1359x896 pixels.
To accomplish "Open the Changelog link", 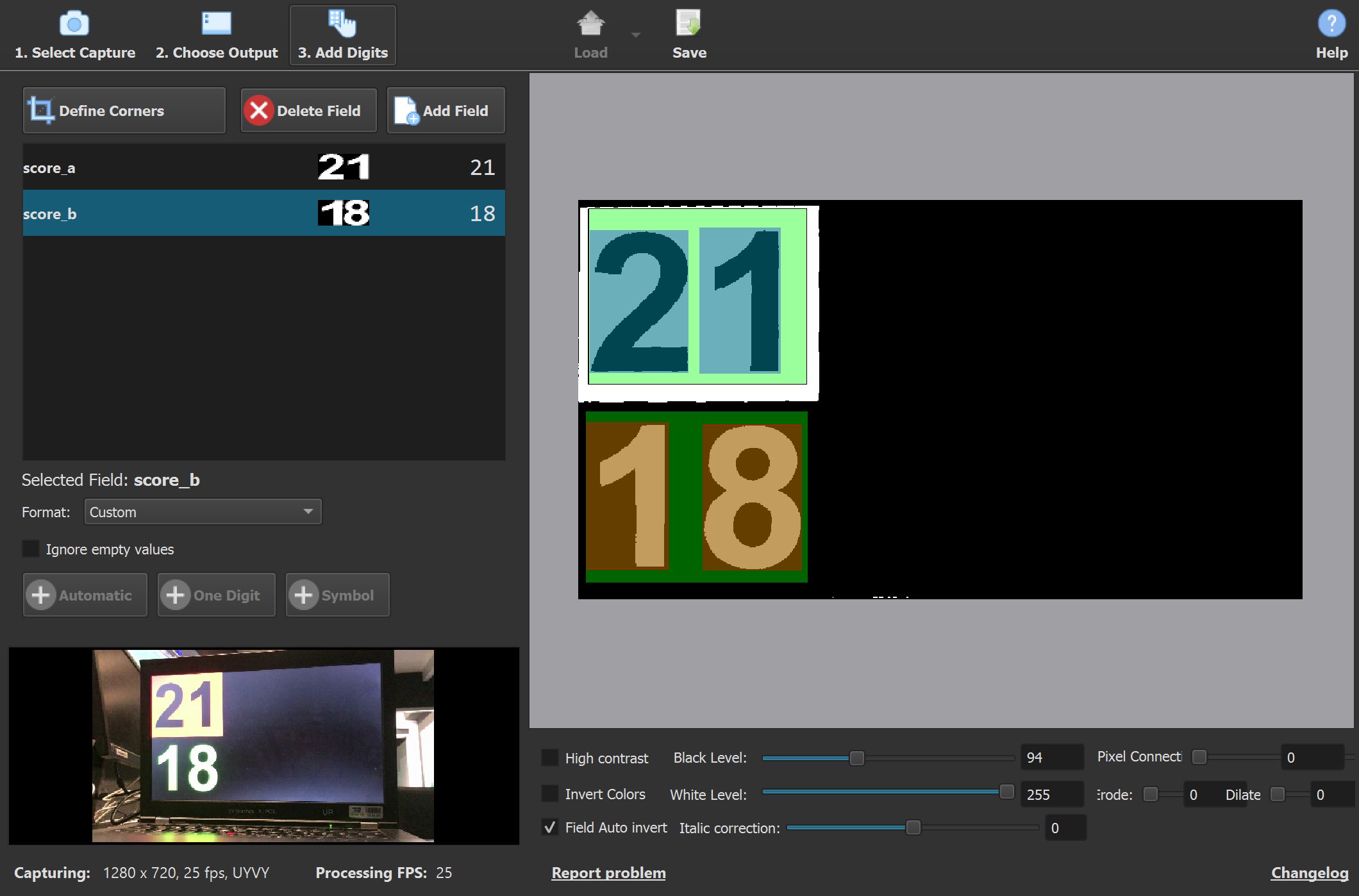I will (x=1309, y=873).
